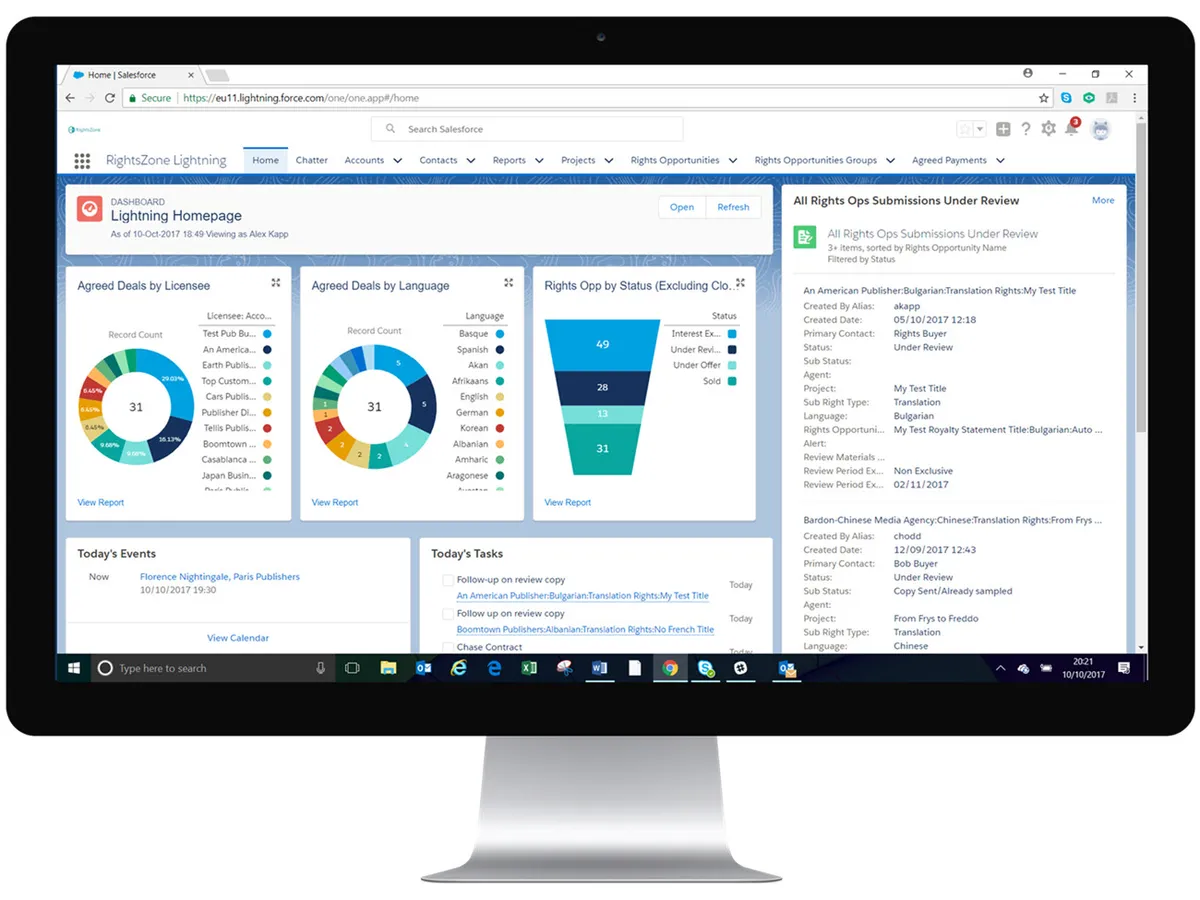Open Excel from the taskbar
1200x900 pixels.
coord(529,668)
